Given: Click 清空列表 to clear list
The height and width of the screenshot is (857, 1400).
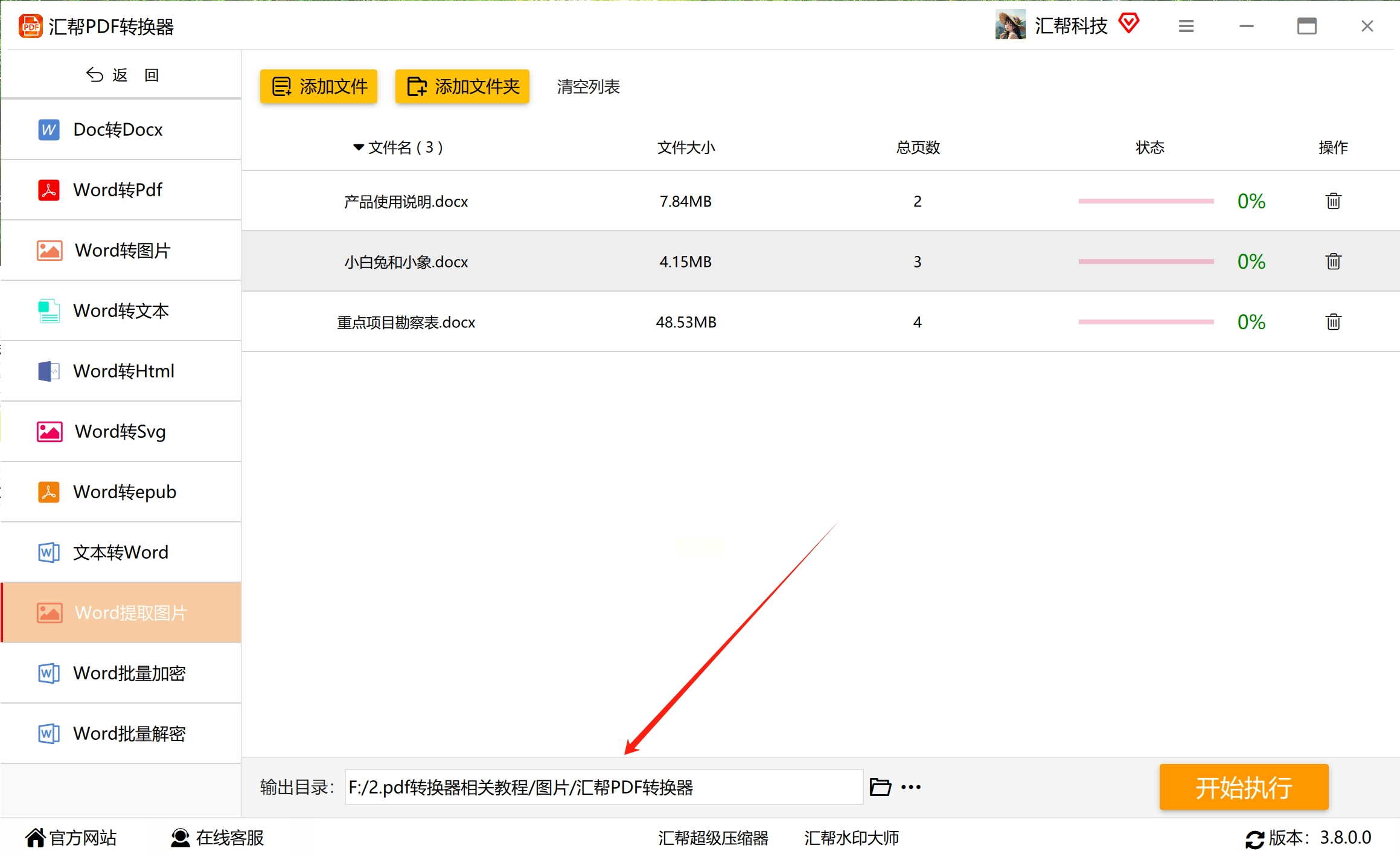Looking at the screenshot, I should point(588,87).
